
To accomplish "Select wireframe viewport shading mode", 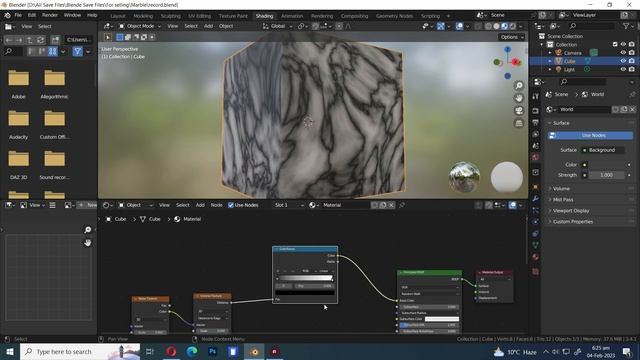I will [x=488, y=26].
